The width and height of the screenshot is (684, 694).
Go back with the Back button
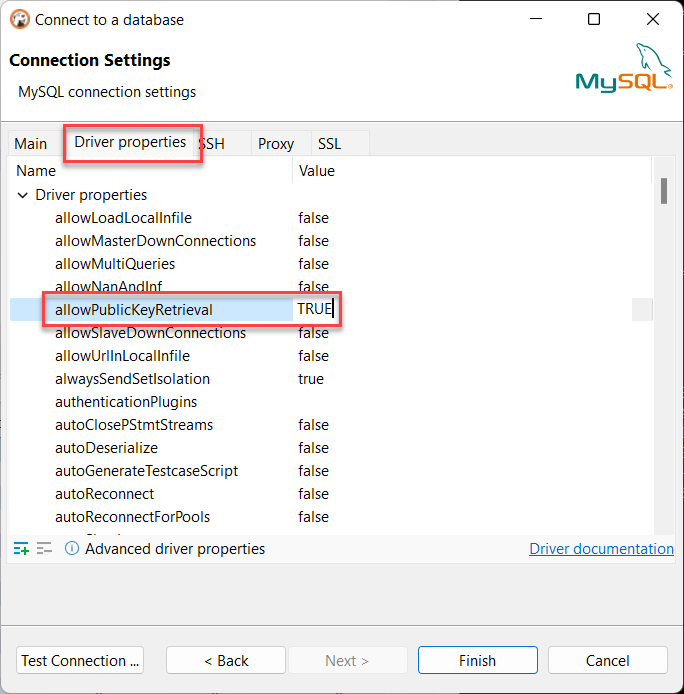click(x=226, y=660)
